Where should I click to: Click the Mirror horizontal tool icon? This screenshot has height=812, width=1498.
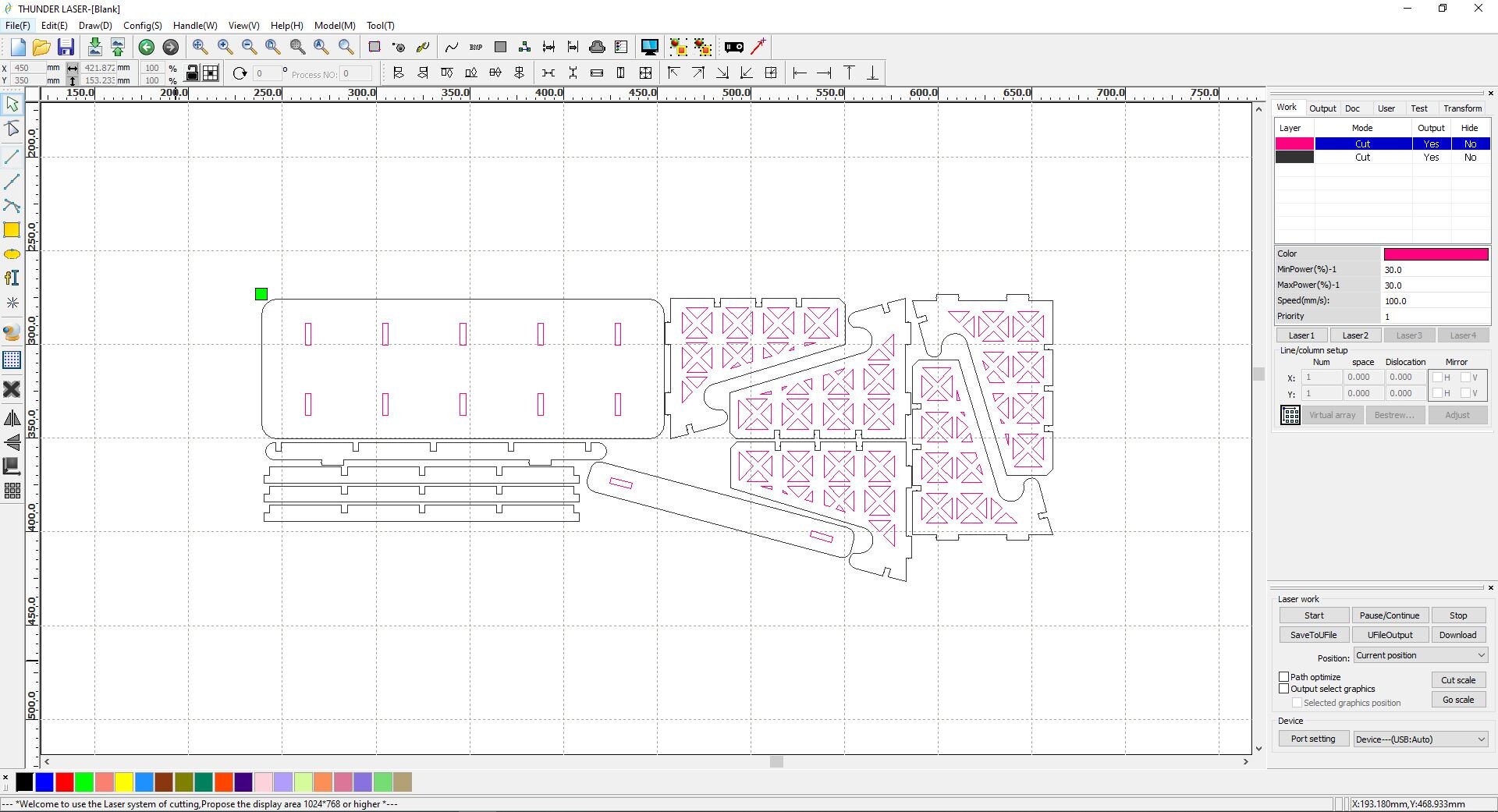point(12,419)
